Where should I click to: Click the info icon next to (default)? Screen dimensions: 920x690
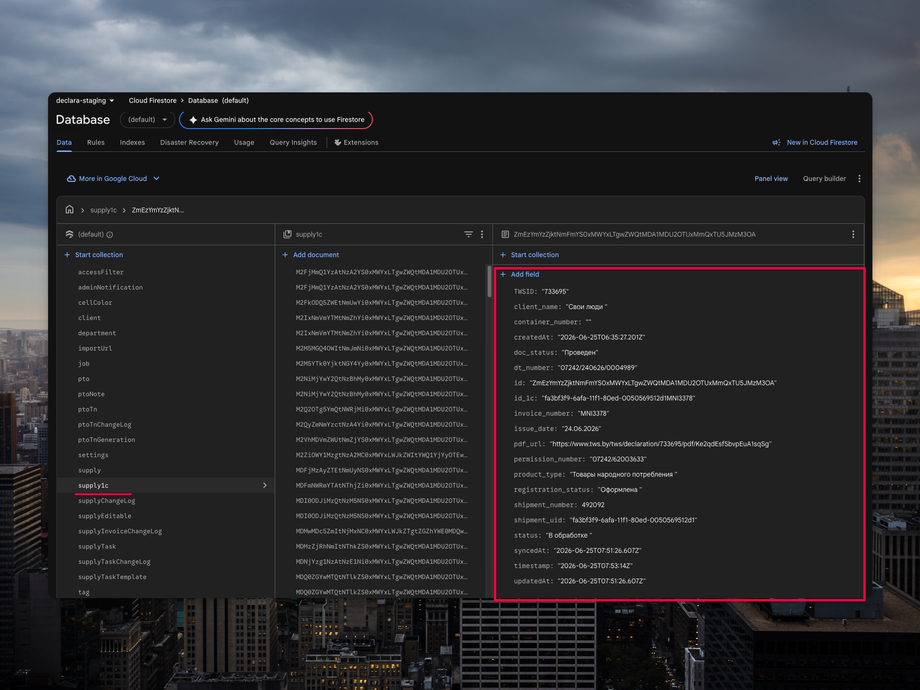click(110, 235)
